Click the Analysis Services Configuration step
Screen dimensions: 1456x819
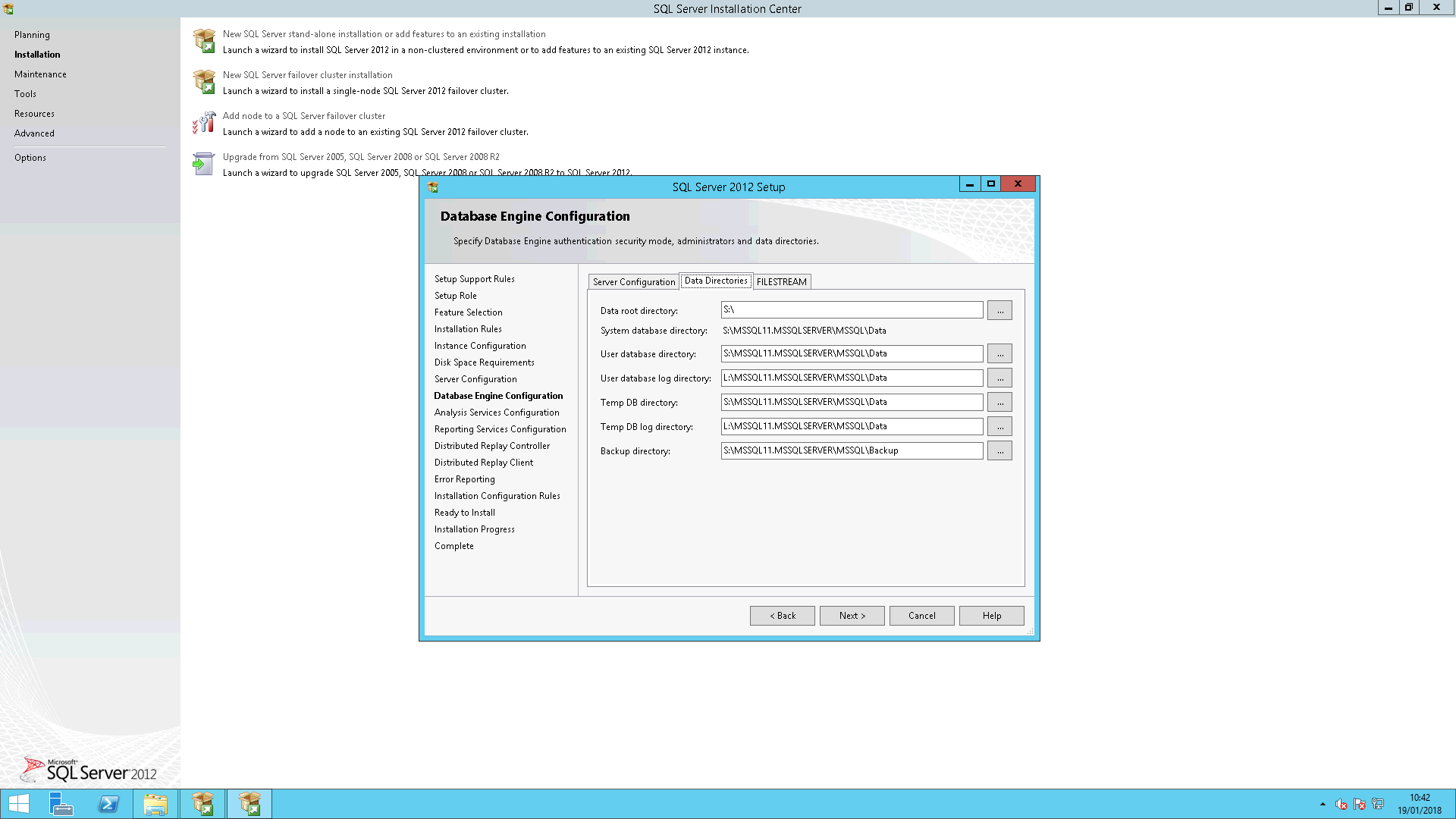point(497,413)
